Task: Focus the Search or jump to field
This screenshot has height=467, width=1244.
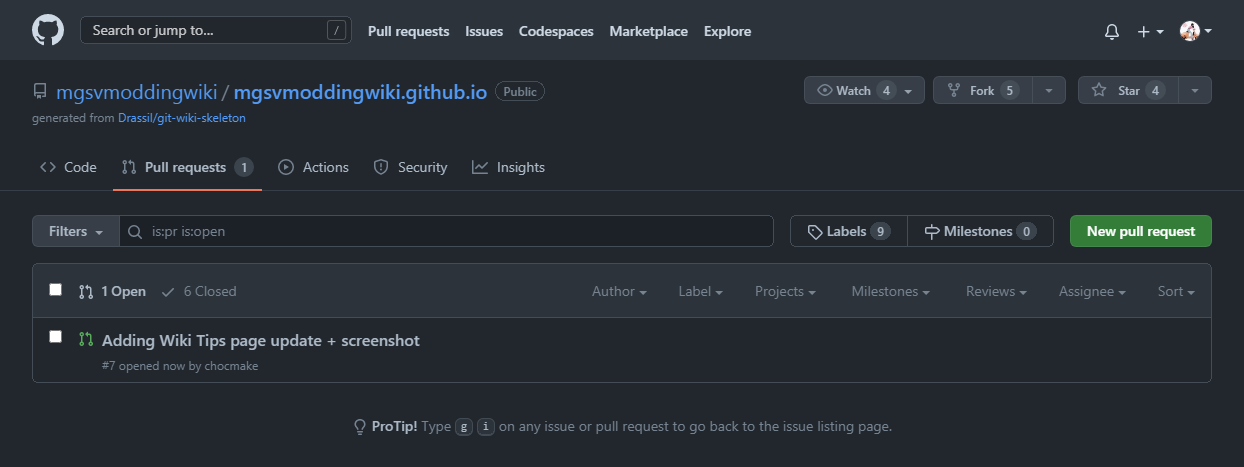Action: tap(214, 30)
